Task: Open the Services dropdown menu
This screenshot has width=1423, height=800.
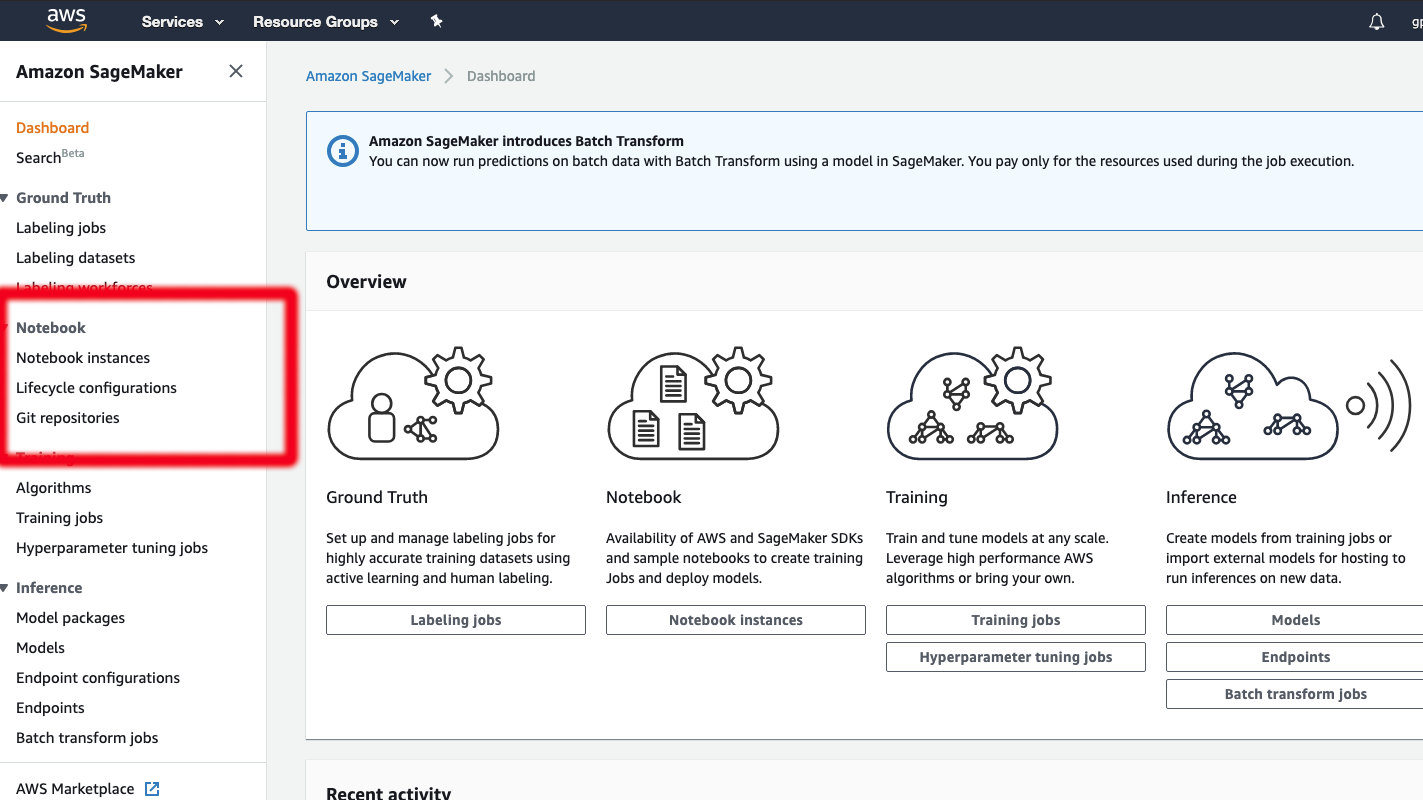Action: point(183,21)
